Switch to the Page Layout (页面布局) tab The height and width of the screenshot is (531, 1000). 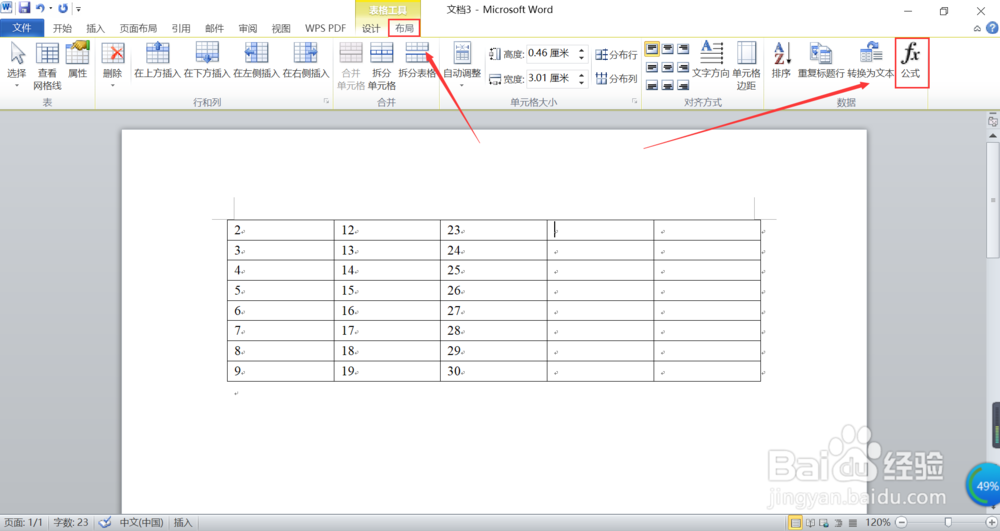[x=138, y=28]
